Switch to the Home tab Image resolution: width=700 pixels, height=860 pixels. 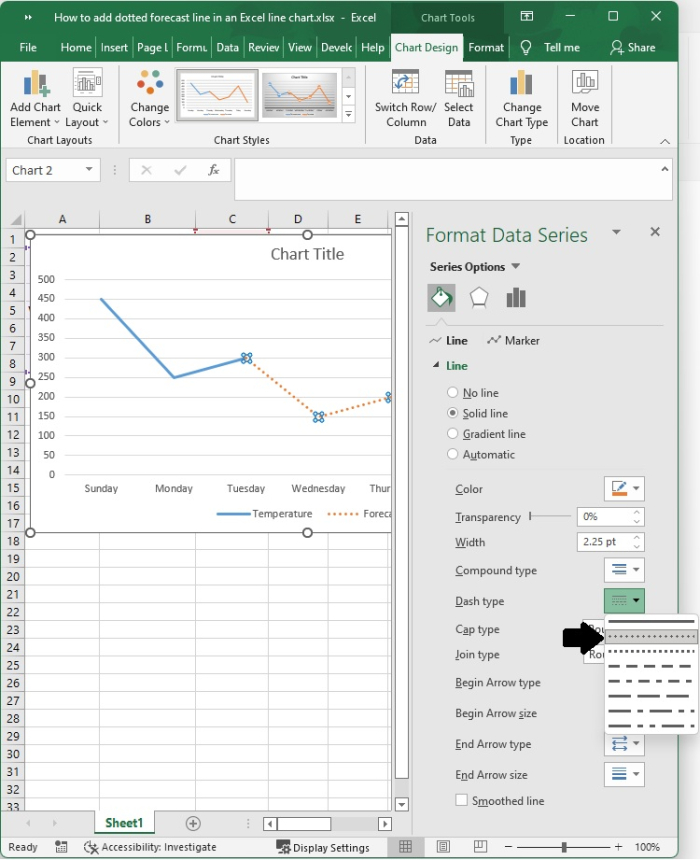click(x=76, y=48)
